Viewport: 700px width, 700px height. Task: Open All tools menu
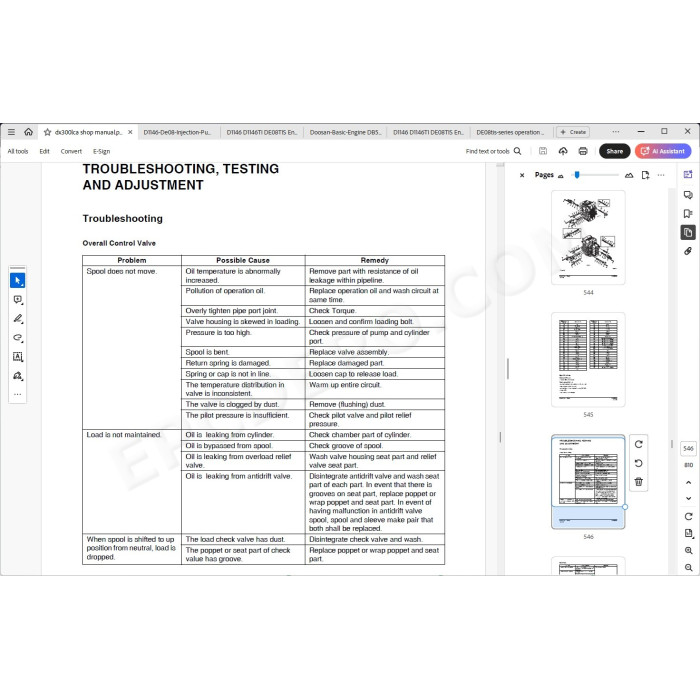pos(18,151)
